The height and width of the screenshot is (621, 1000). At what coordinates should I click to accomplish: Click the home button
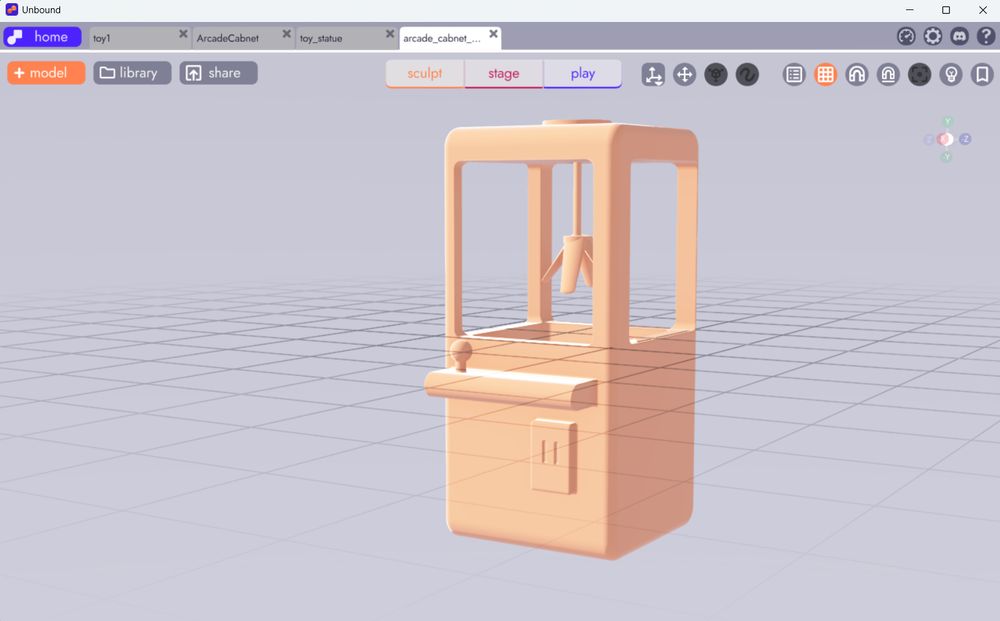[x=42, y=37]
